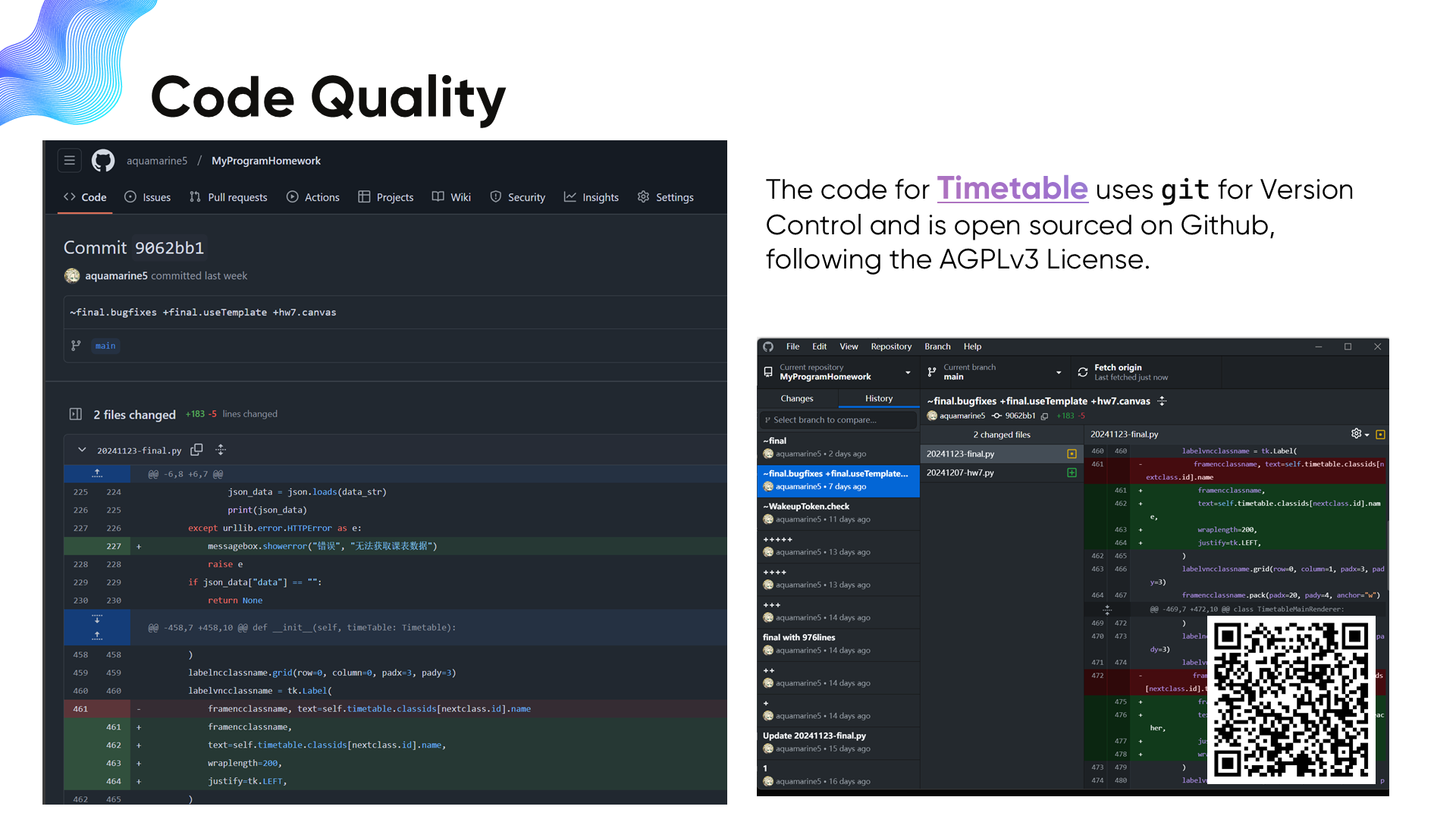Copy commit hash 9062bb1 in GitHub Desktop
Viewport: 1456px width, 819px height.
(x=1044, y=416)
